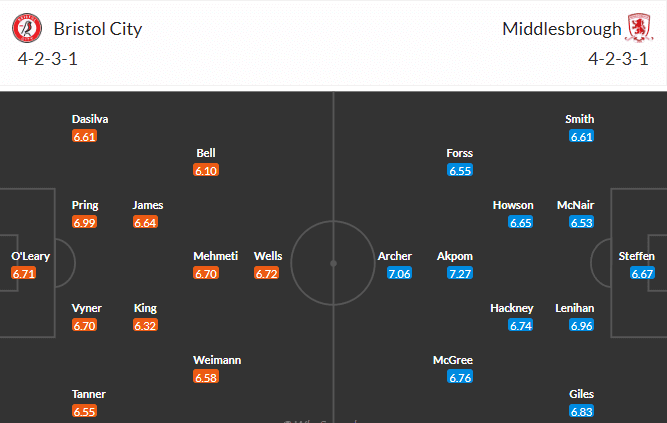Click Giles' 6.83 rating badge
Viewport: 667px width, 423px height.
coord(581,412)
